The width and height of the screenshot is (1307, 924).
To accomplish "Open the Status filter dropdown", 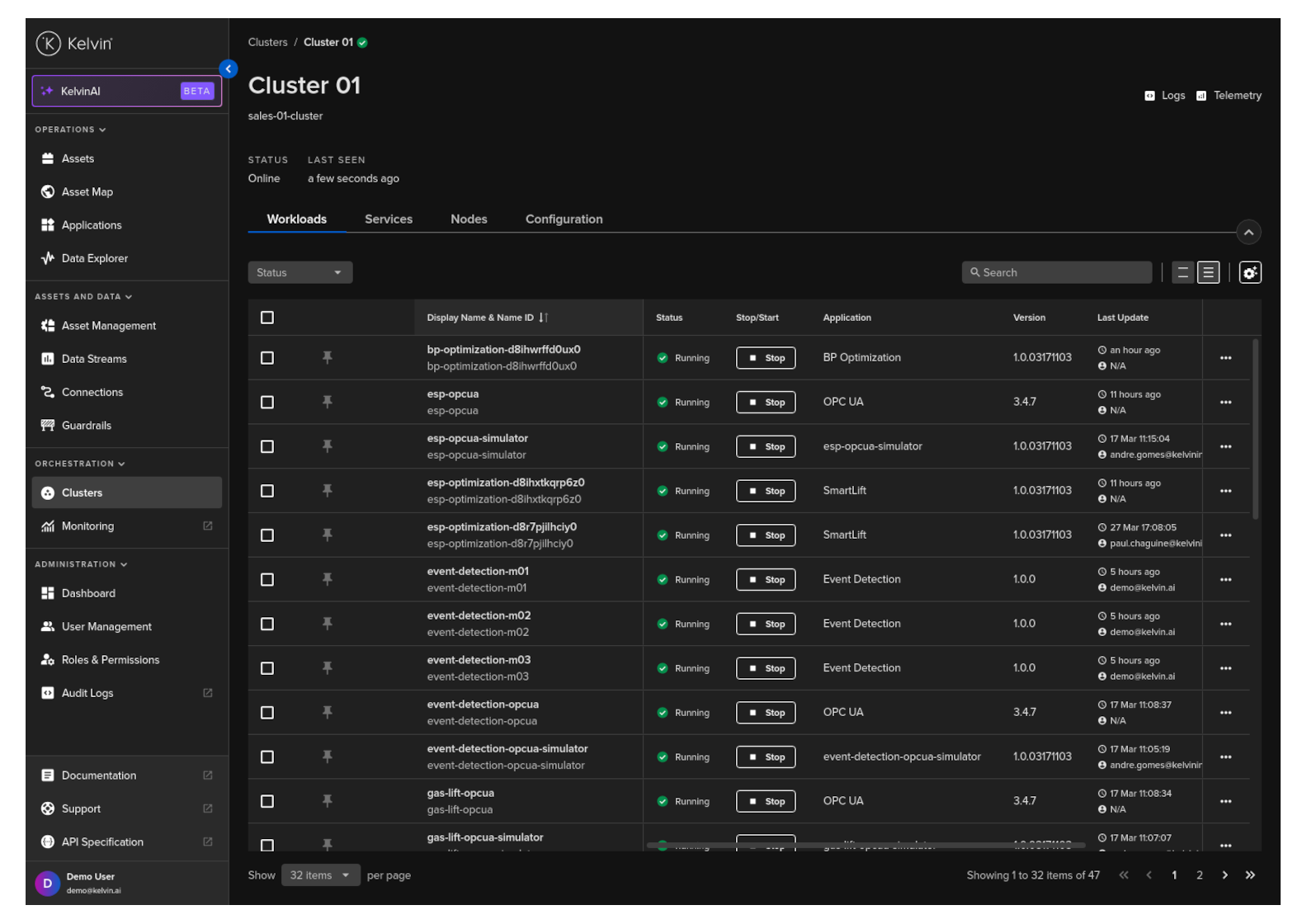I will click(300, 273).
